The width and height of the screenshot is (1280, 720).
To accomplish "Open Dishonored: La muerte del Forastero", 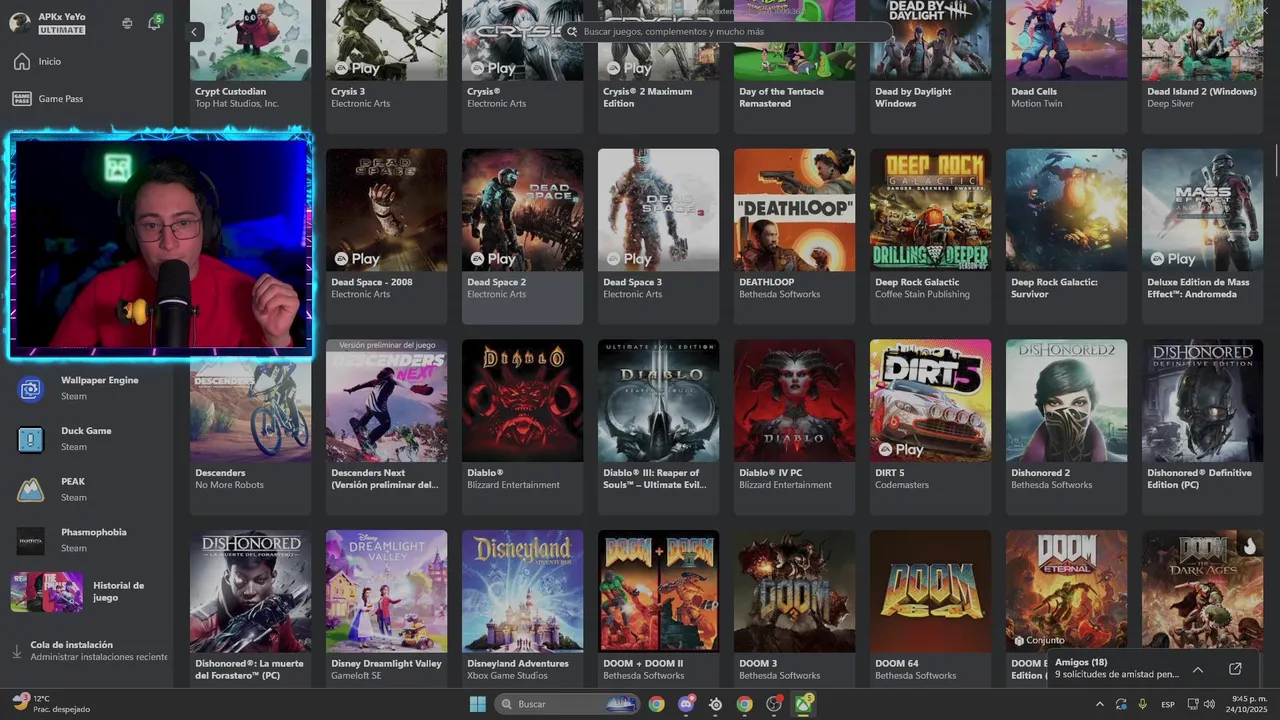I will point(250,608).
